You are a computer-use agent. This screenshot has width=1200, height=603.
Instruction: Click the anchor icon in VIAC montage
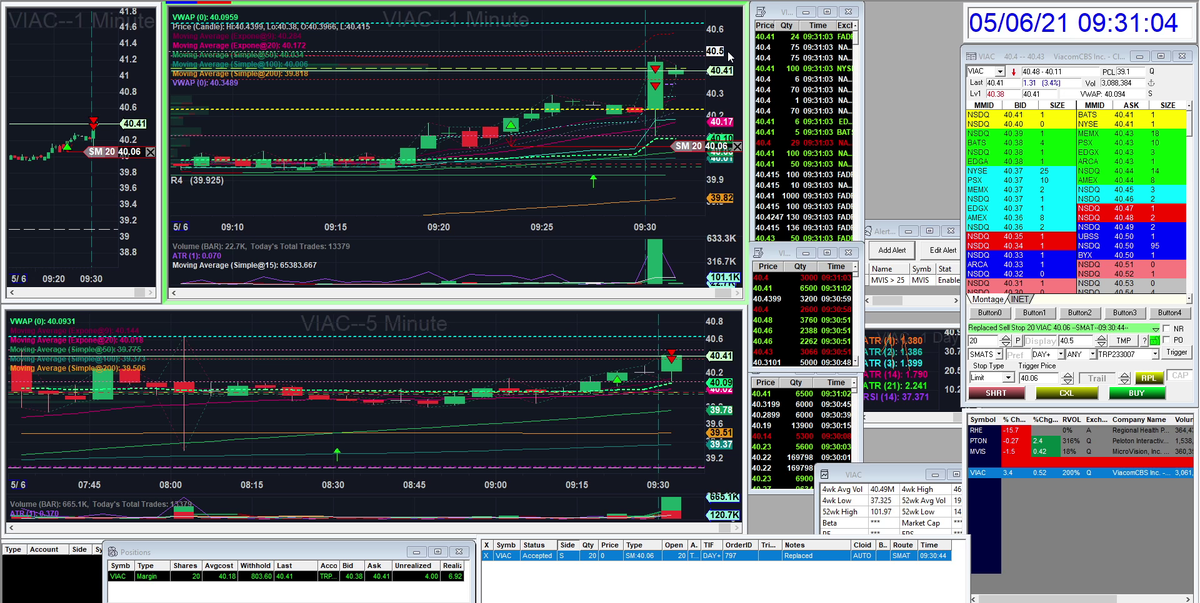1151,83
